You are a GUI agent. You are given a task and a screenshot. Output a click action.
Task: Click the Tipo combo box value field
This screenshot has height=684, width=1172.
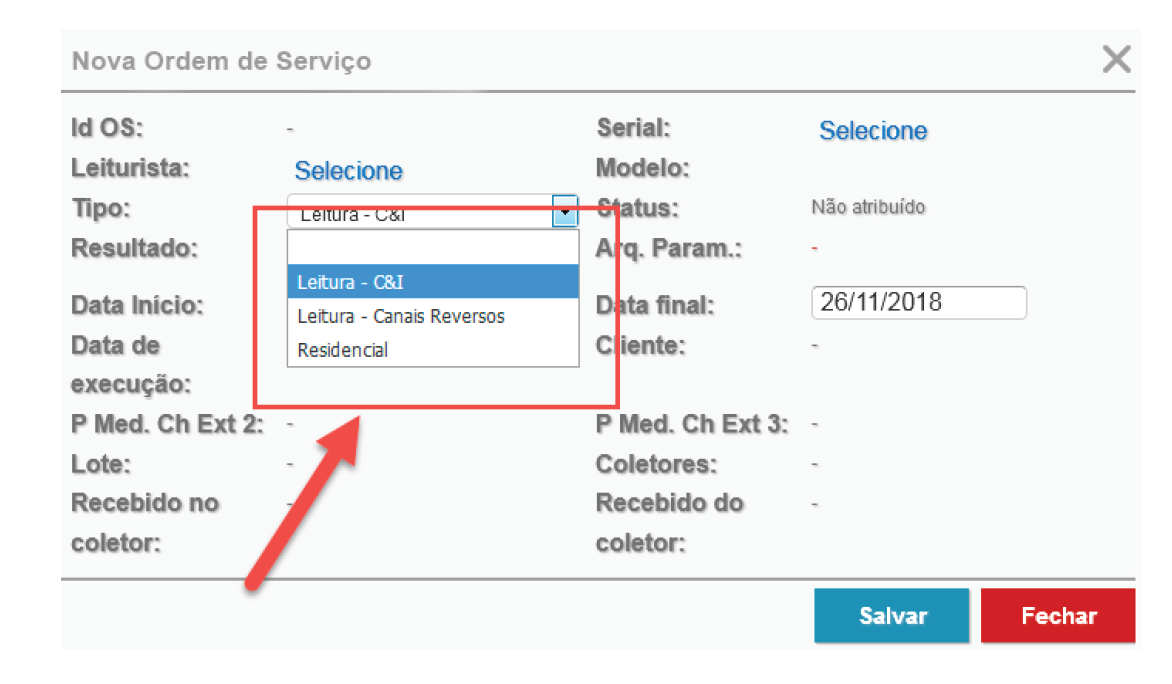pos(420,213)
